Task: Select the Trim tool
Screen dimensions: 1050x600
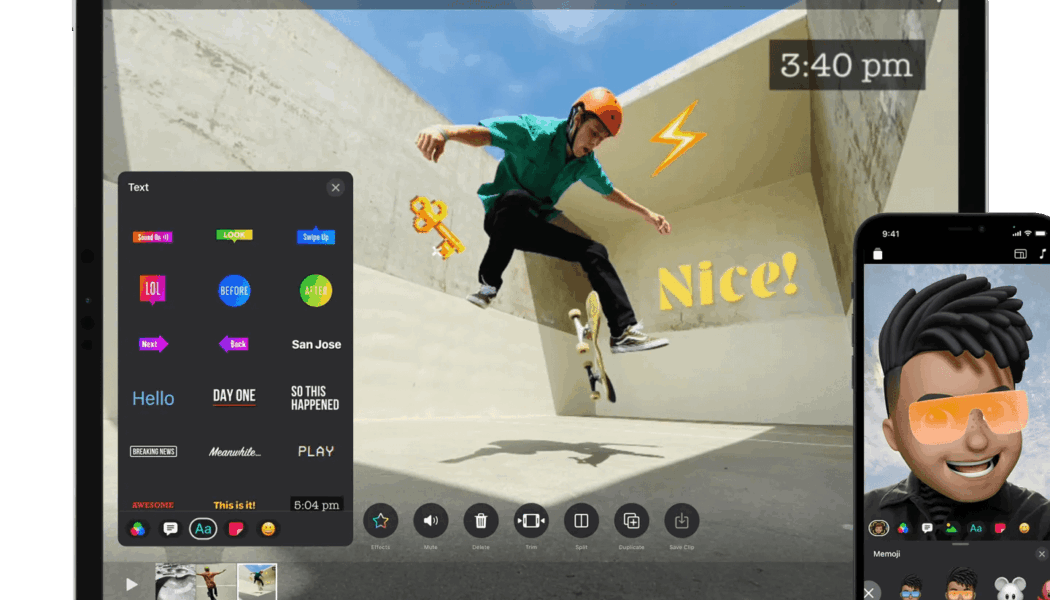Action: (531, 521)
